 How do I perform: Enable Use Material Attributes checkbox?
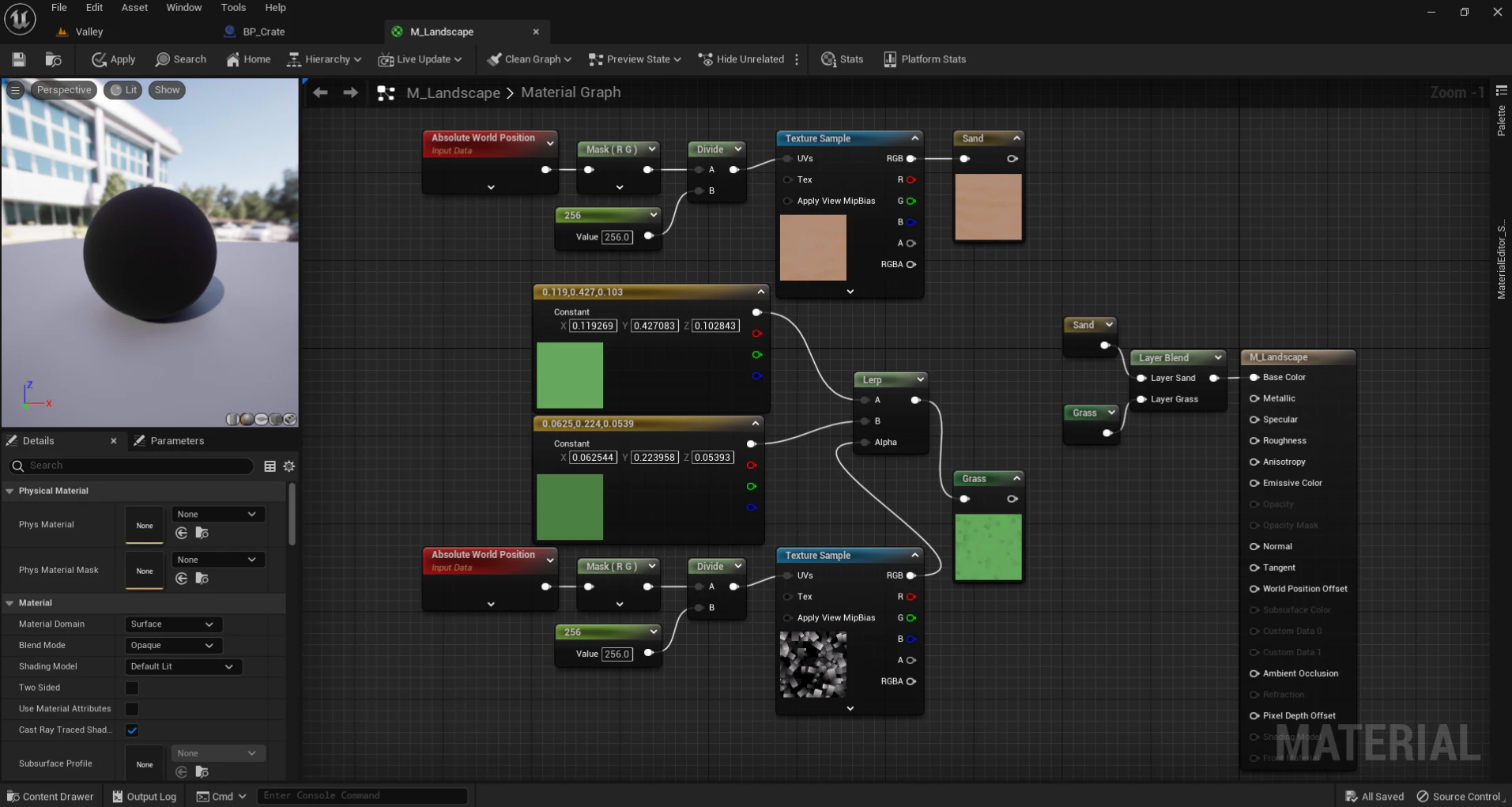tap(132, 709)
